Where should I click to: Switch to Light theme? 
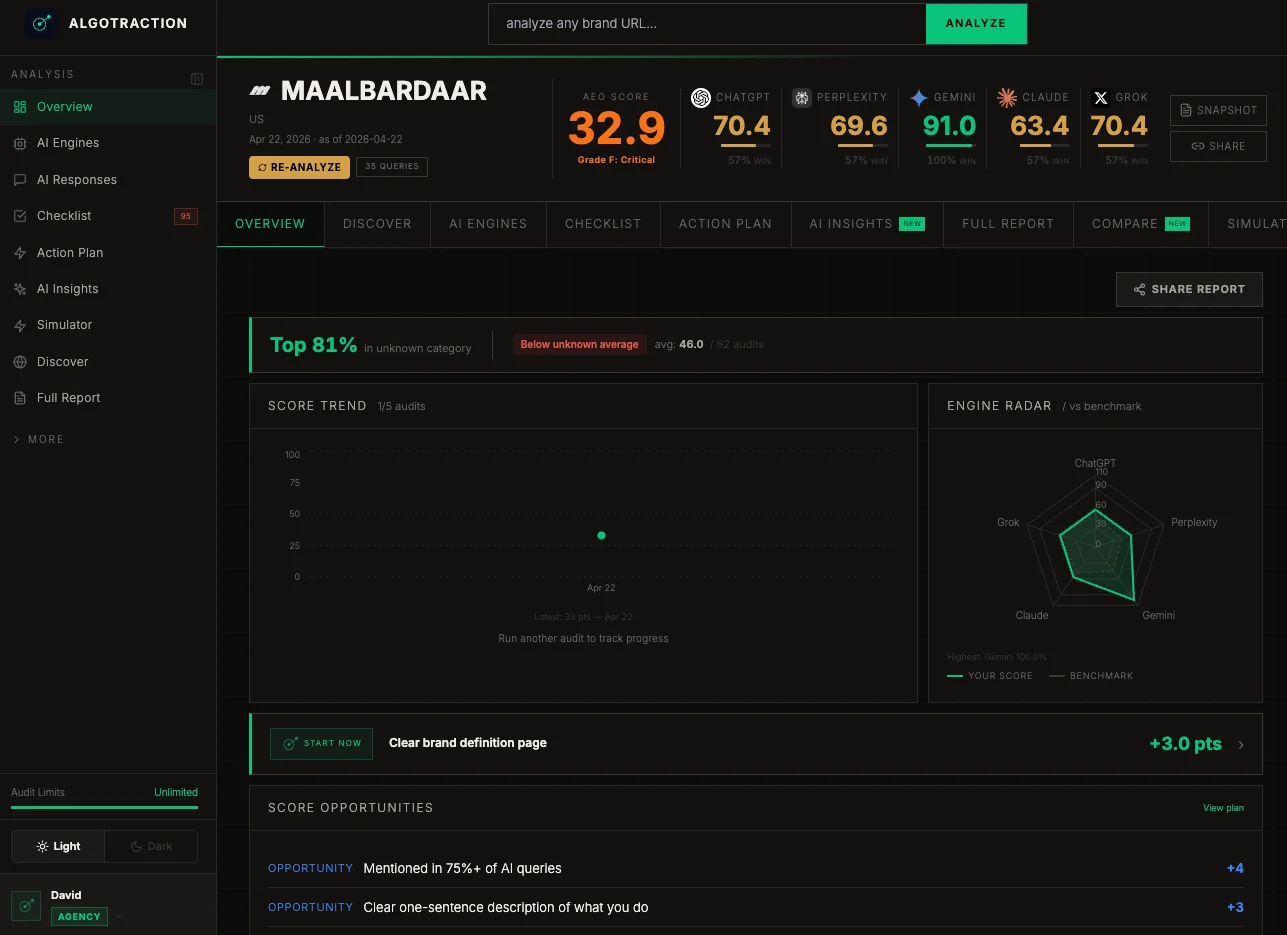click(x=58, y=846)
